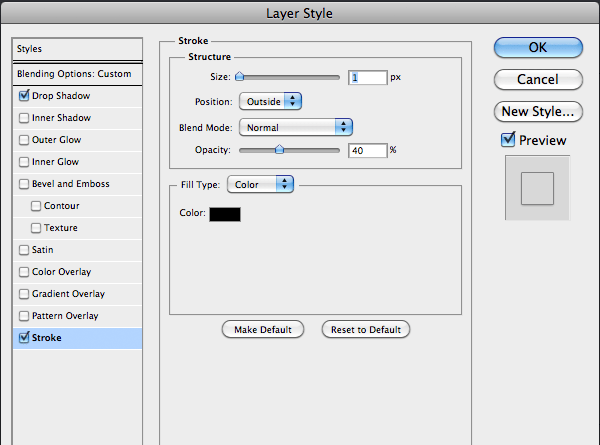The width and height of the screenshot is (600, 445).
Task: Click the Opacity slider handle
Action: click(x=279, y=149)
